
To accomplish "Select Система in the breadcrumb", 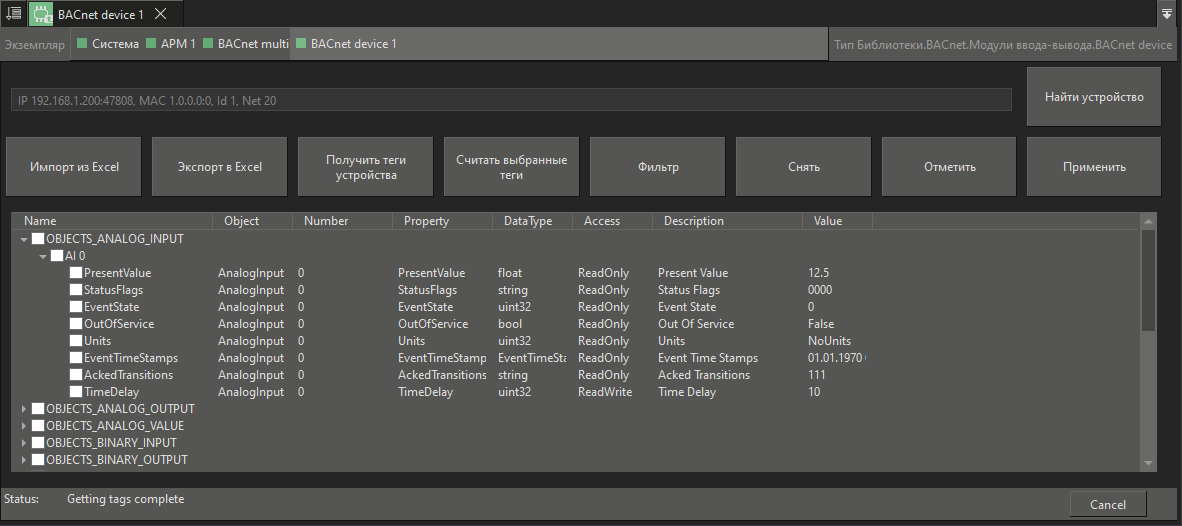I will tap(115, 44).
